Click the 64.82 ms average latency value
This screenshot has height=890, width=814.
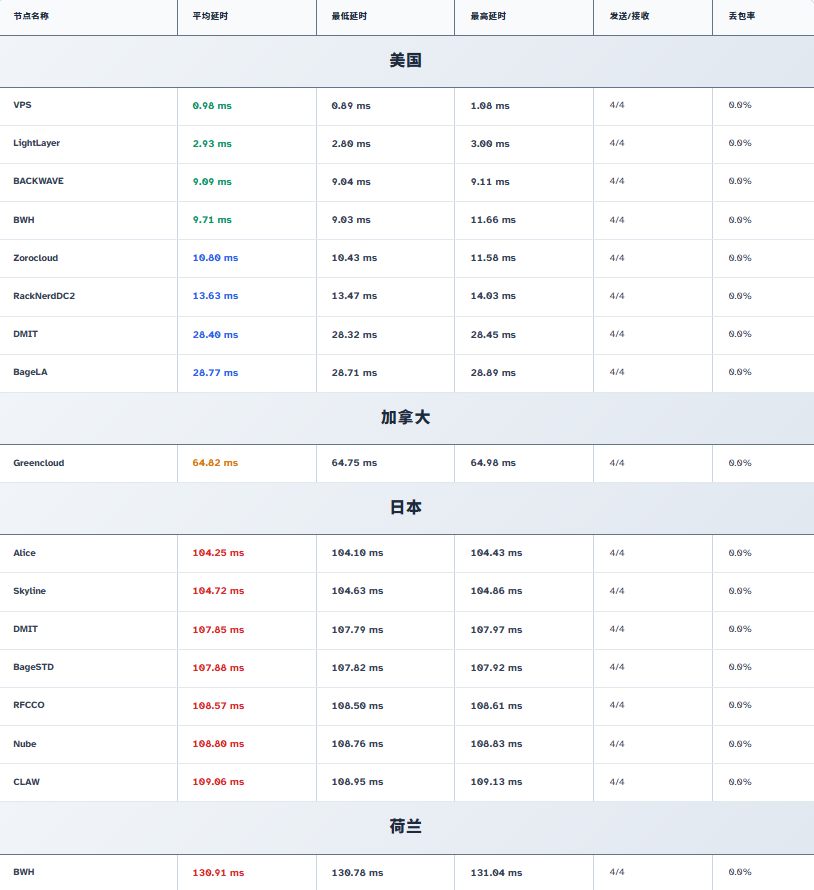pyautogui.click(x=215, y=463)
